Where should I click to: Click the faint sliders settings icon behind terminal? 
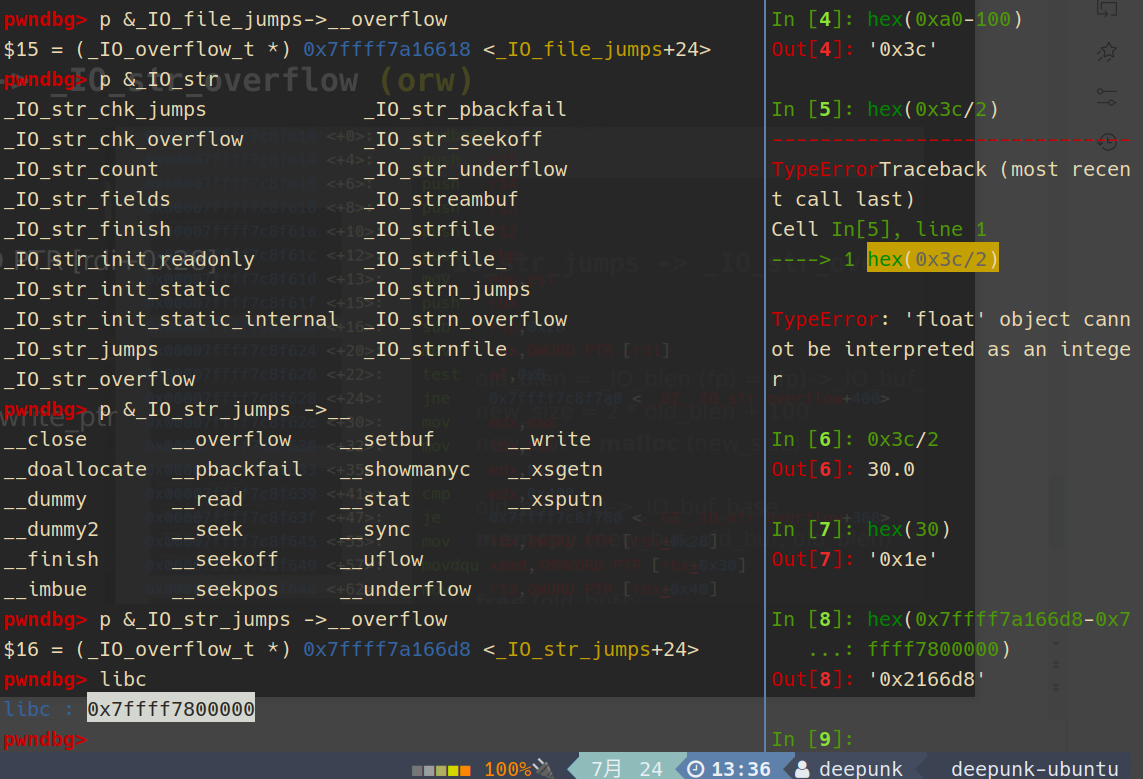point(1107,96)
